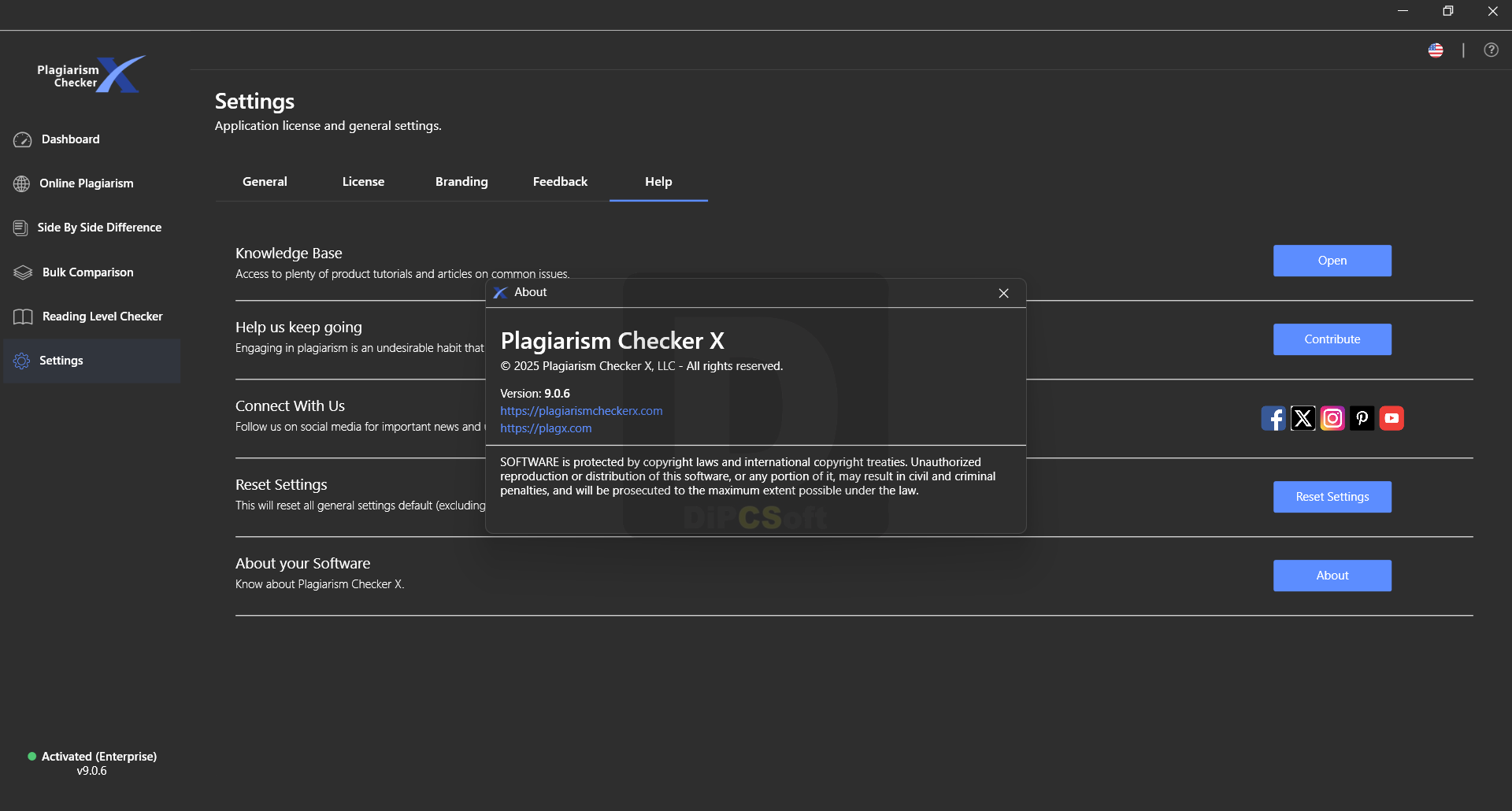Switch to the License tab

[363, 182]
